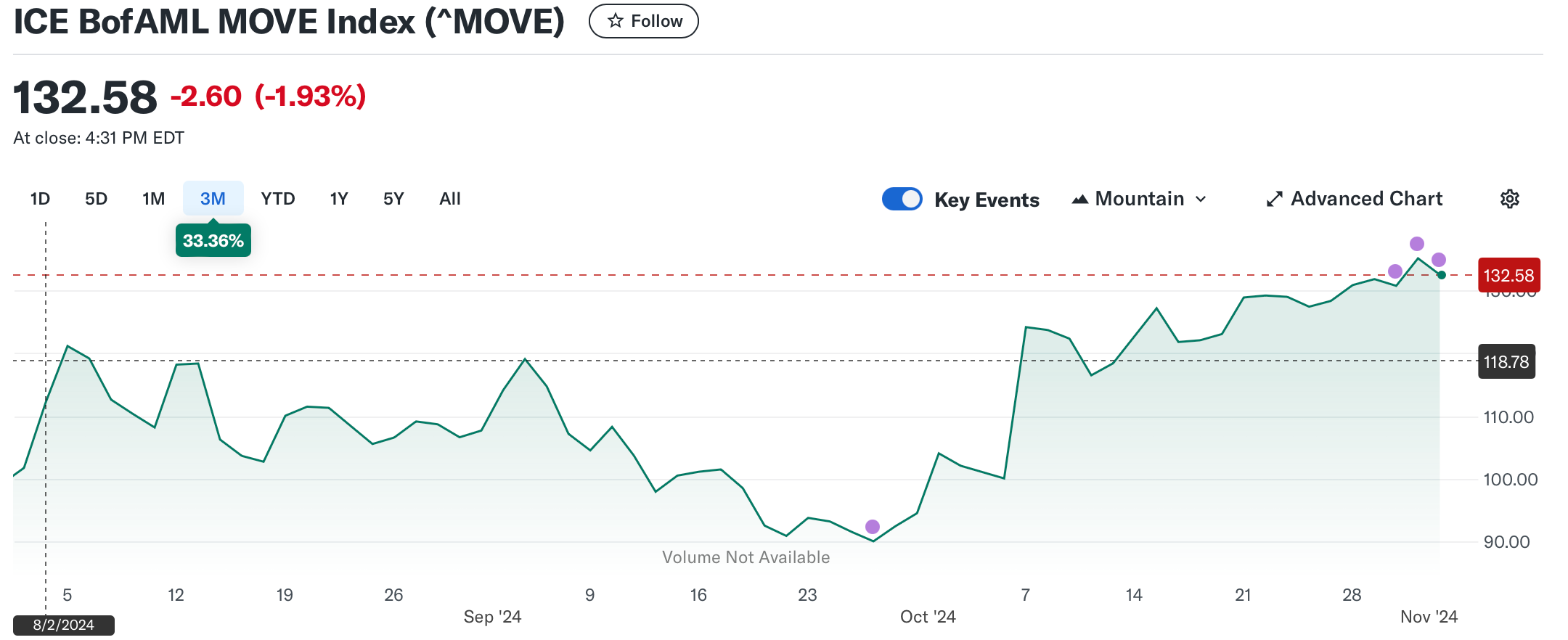1568x640 pixels.
Task: Expand the Mountain chart style dropdown chevron
Action: pyautogui.click(x=1201, y=199)
